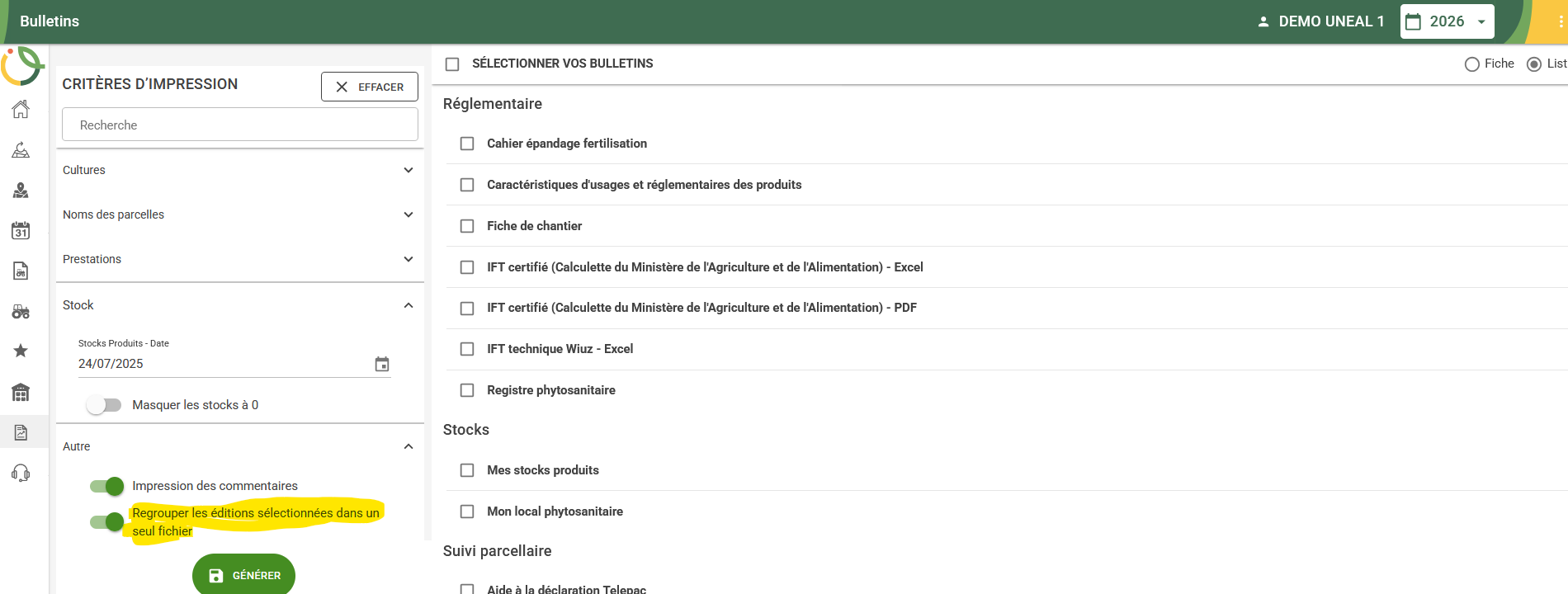Click the app logo in the sidebar
The height and width of the screenshot is (594, 1568).
pyautogui.click(x=21, y=66)
